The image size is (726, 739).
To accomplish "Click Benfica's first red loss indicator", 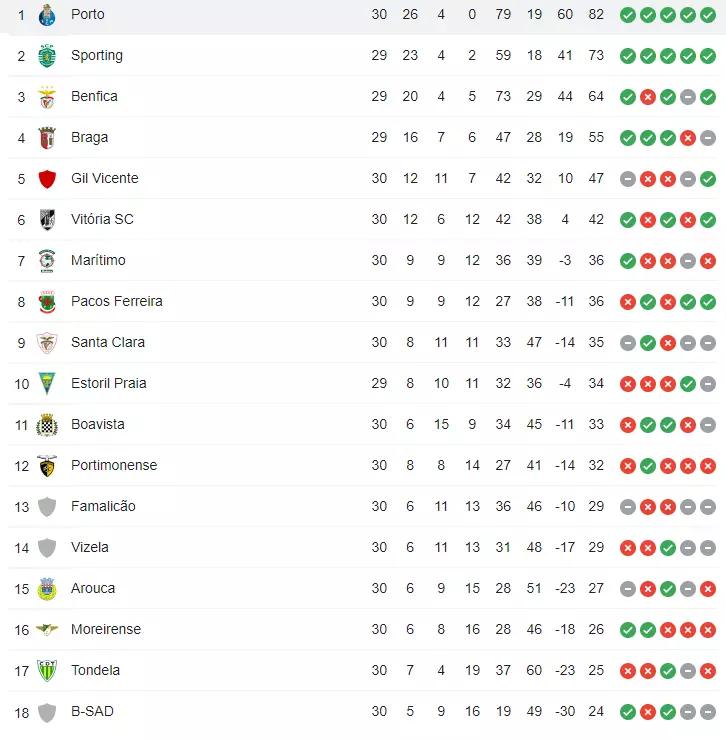I will 648,97.
